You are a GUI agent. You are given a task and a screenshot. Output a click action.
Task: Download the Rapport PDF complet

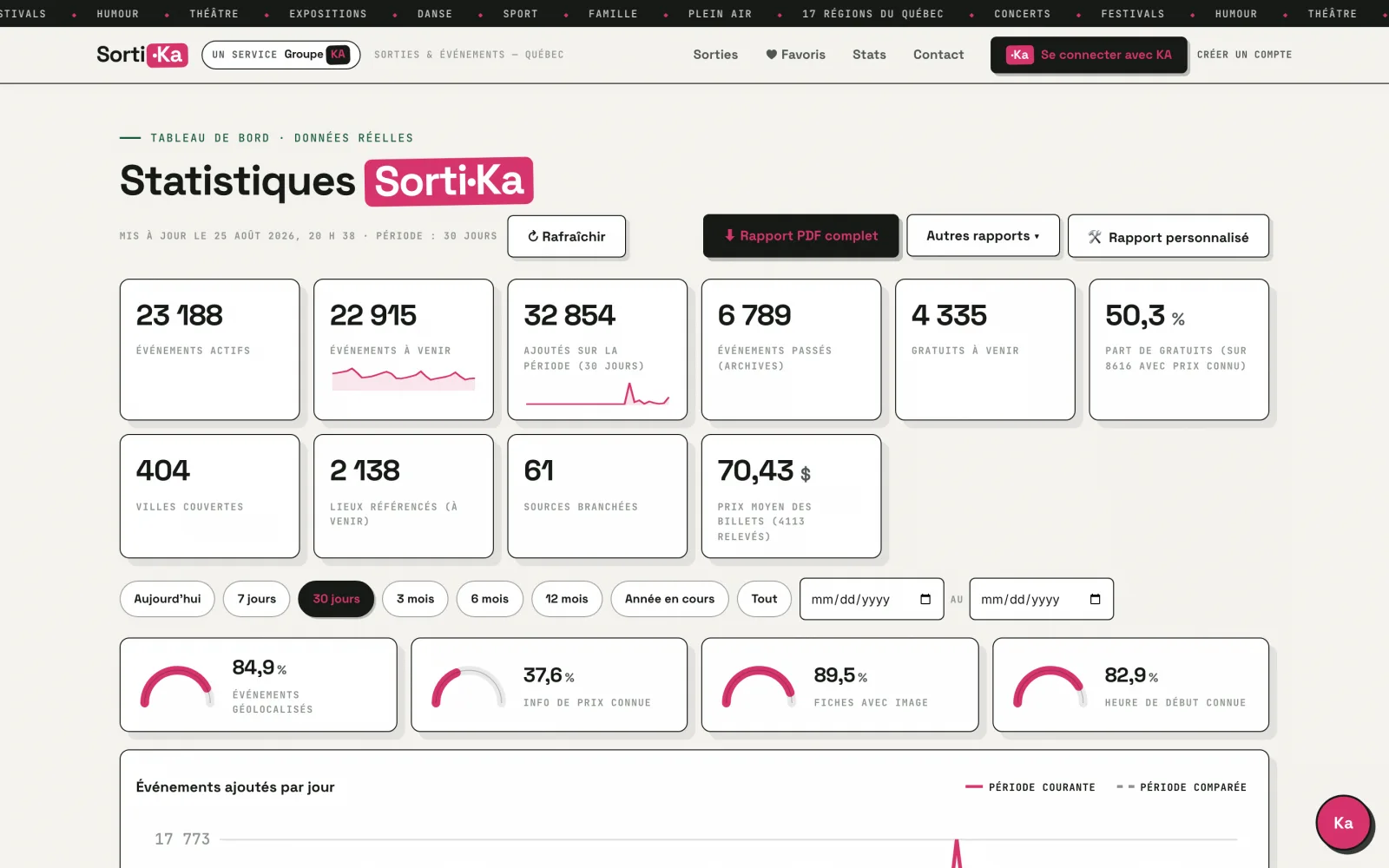(800, 235)
